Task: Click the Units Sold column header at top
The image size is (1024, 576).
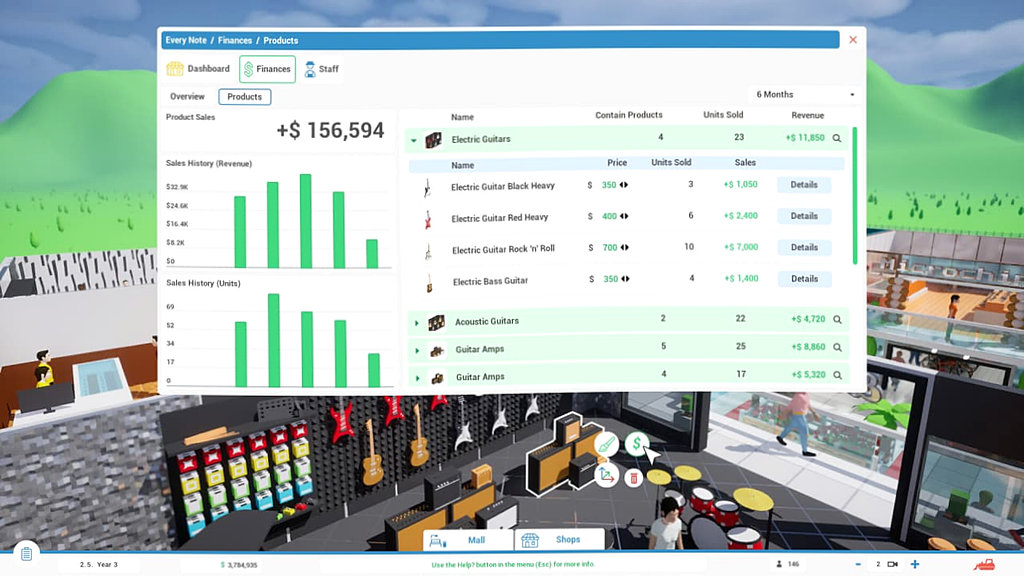Action: (723, 114)
